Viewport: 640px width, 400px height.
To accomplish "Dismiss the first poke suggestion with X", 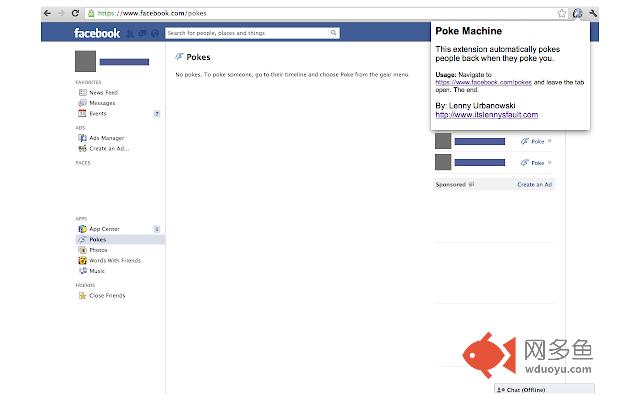I will [550, 141].
